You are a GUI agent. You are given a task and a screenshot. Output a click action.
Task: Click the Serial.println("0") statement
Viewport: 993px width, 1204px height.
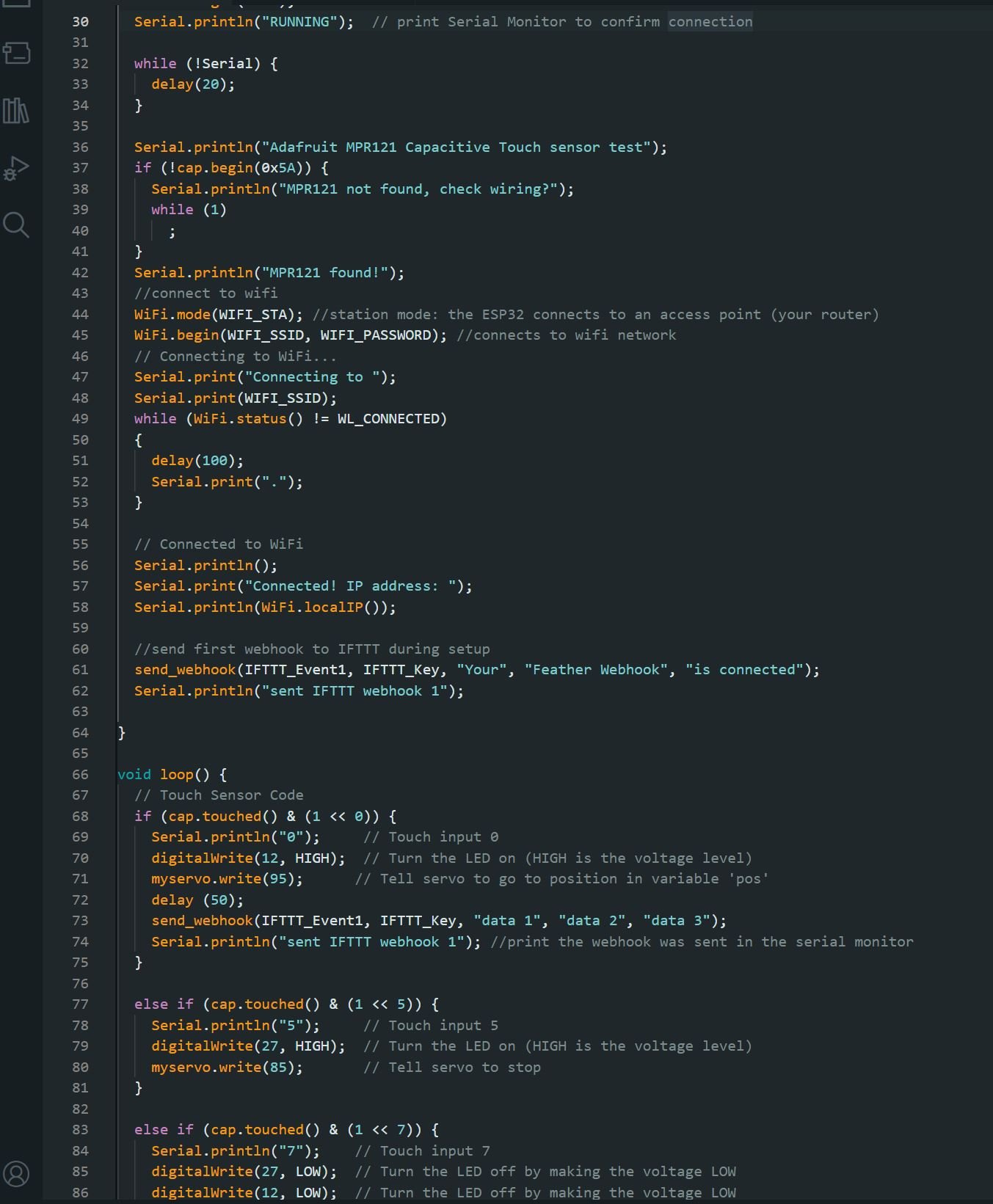pyautogui.click(x=236, y=837)
